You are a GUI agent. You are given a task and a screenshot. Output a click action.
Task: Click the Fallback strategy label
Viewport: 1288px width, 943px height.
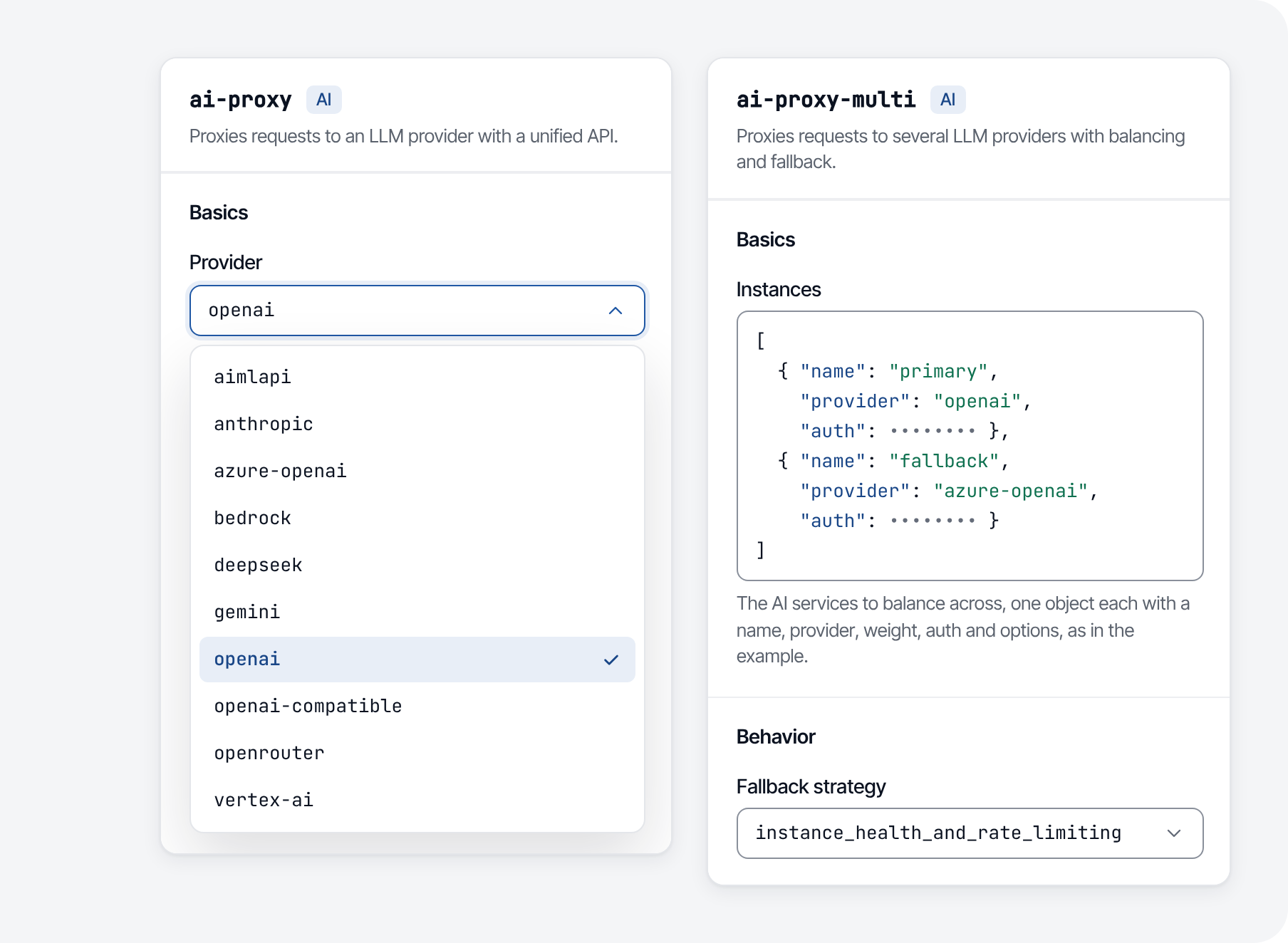click(x=811, y=786)
